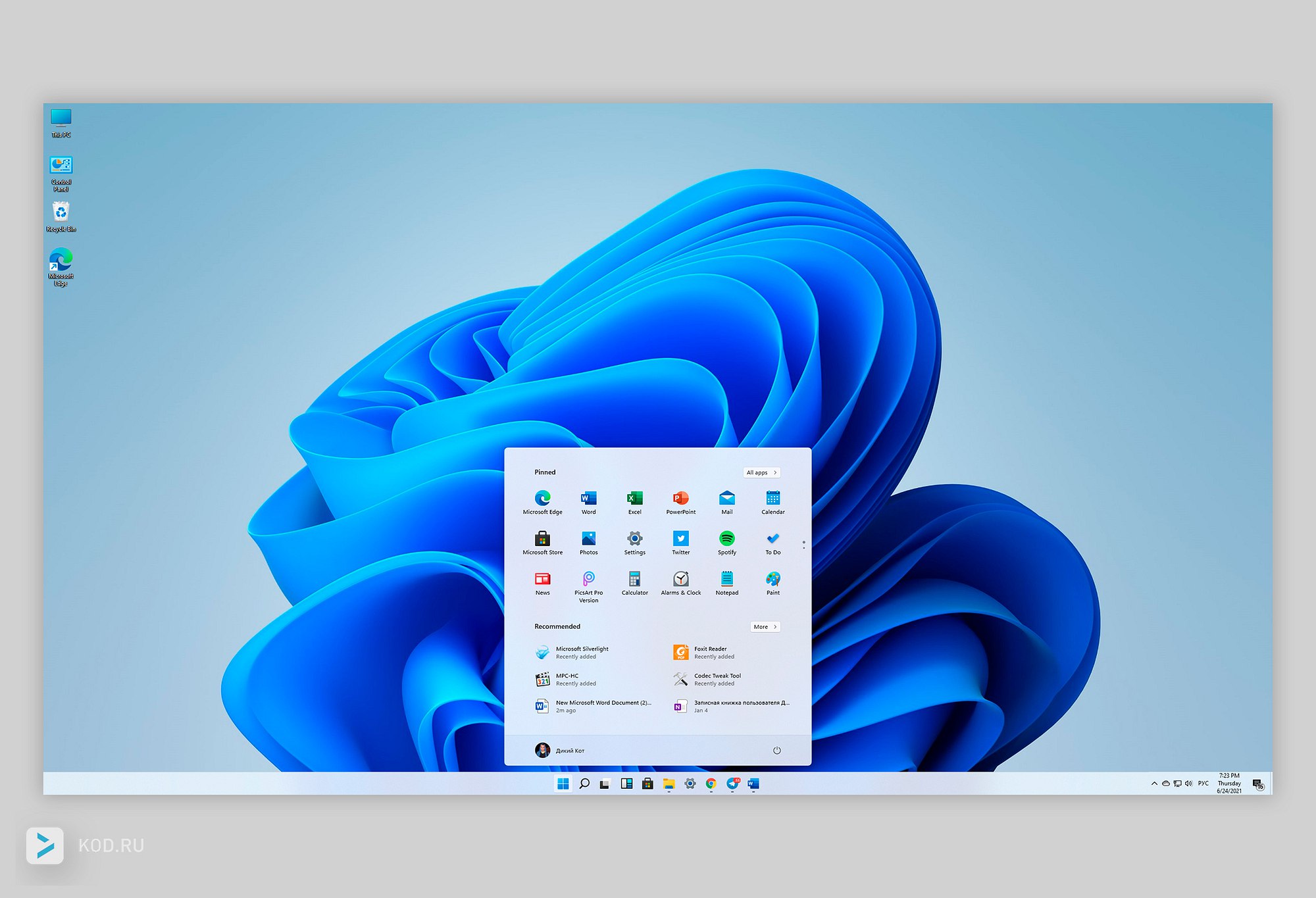Click the power button in Start menu
1316x898 pixels.
[x=776, y=750]
